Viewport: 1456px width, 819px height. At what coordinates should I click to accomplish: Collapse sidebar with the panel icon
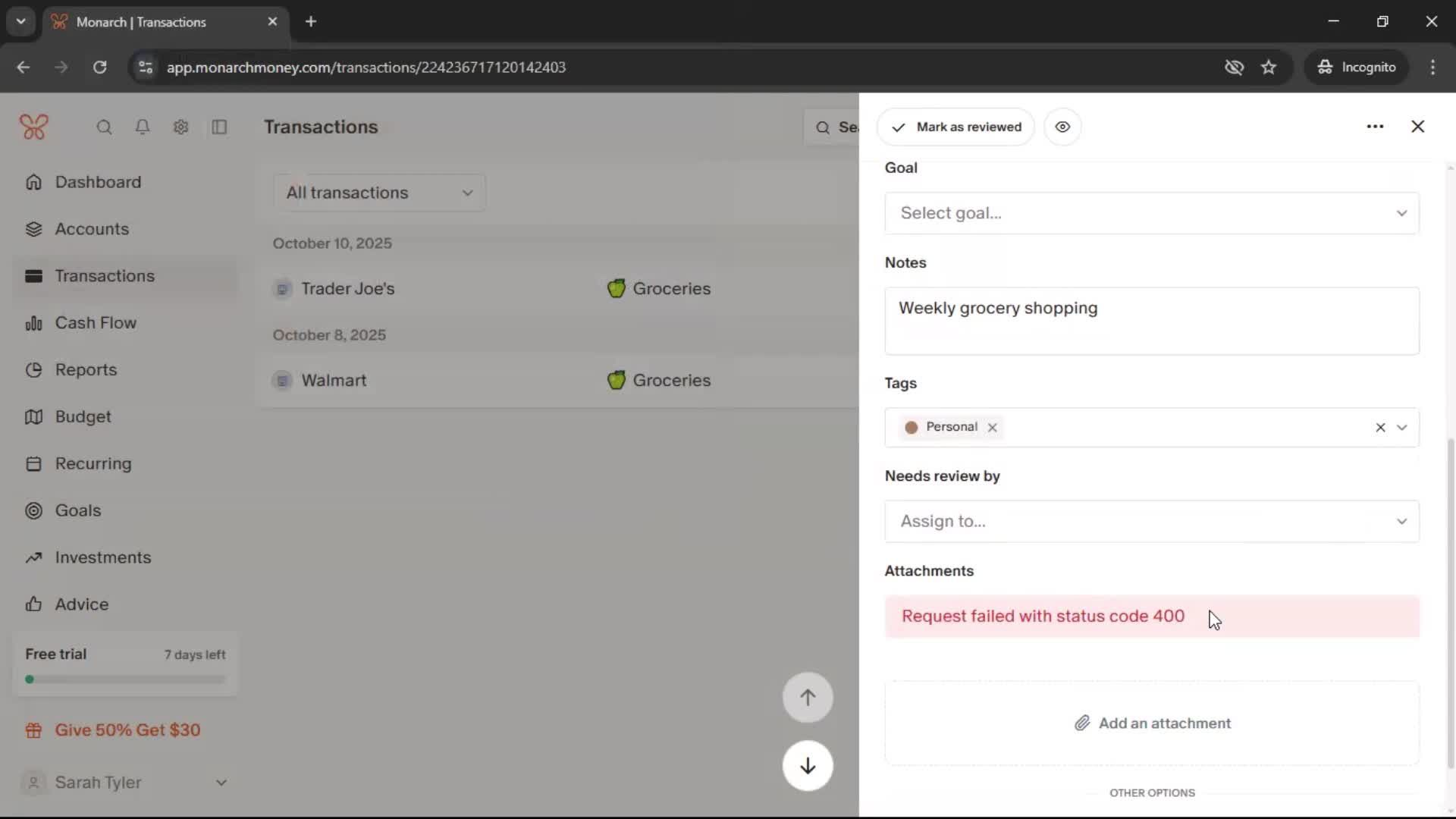point(219,127)
